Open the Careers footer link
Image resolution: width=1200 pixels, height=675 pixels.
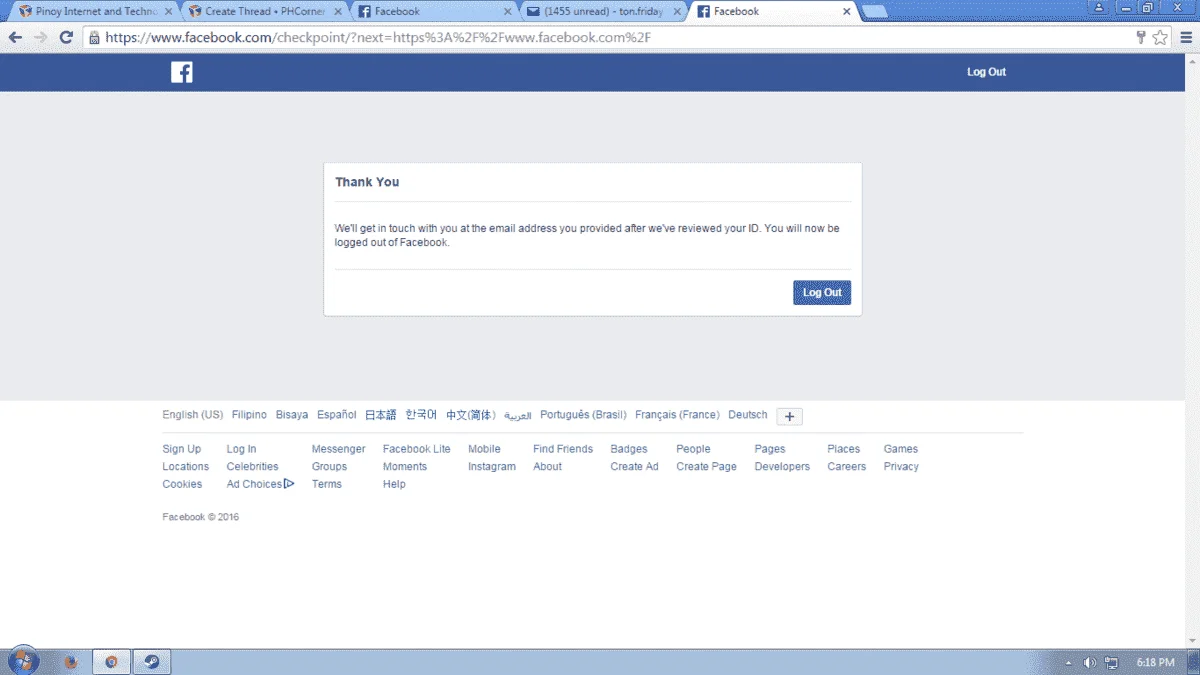(846, 467)
